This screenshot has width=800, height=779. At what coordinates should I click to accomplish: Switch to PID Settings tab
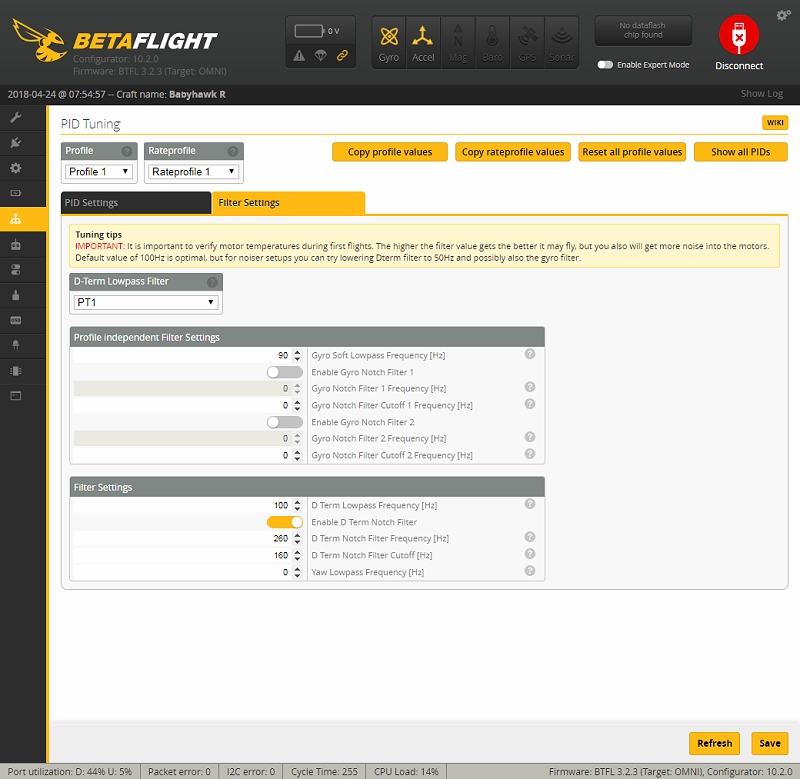[136, 203]
